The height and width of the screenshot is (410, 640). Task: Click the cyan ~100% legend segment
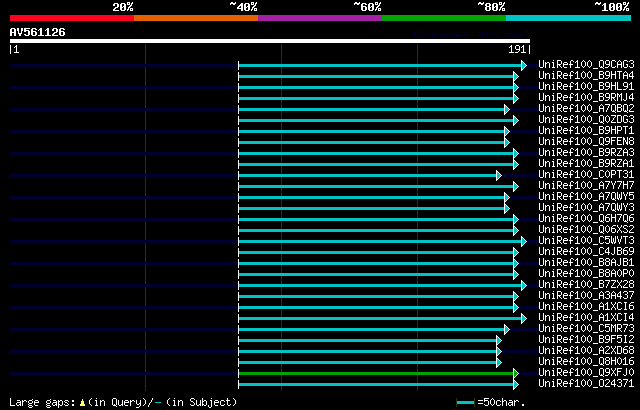click(569, 18)
